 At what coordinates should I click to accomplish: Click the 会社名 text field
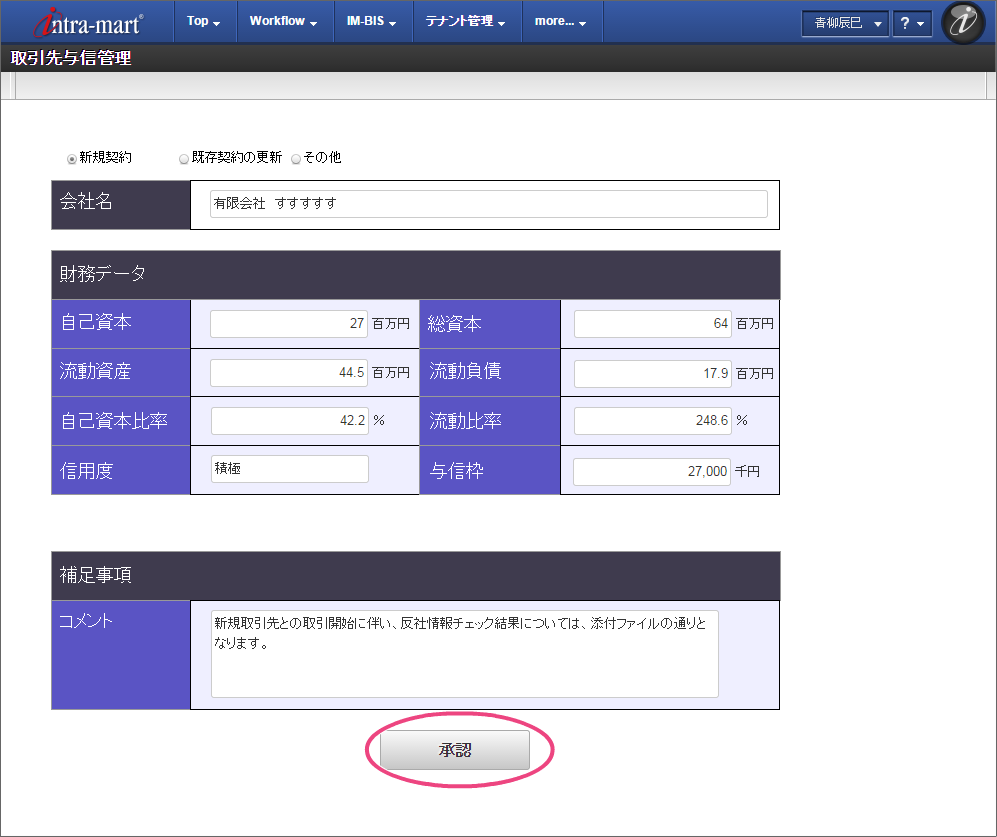point(489,204)
